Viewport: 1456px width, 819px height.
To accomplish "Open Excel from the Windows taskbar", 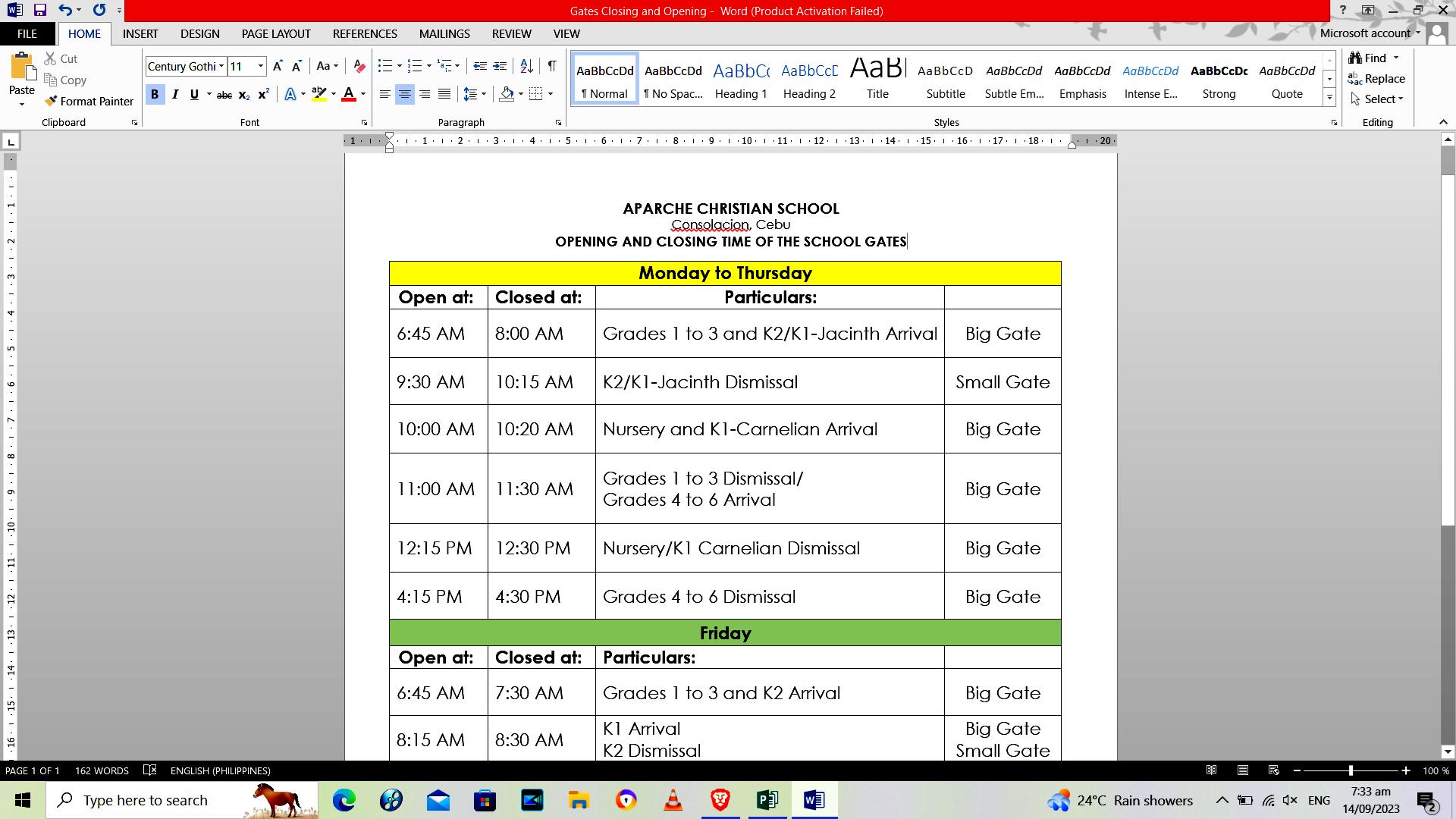I will (767, 800).
